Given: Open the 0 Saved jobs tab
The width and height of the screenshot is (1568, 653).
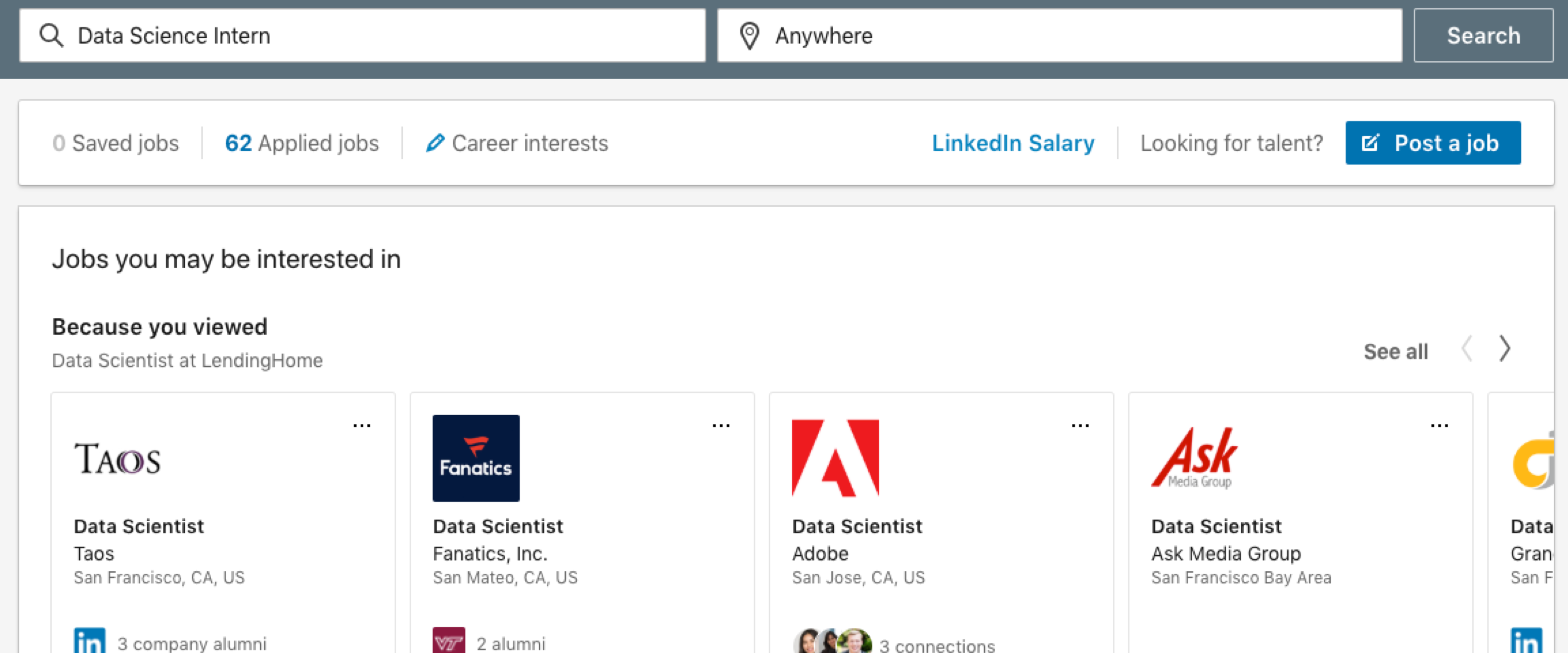Looking at the screenshot, I should [x=116, y=144].
